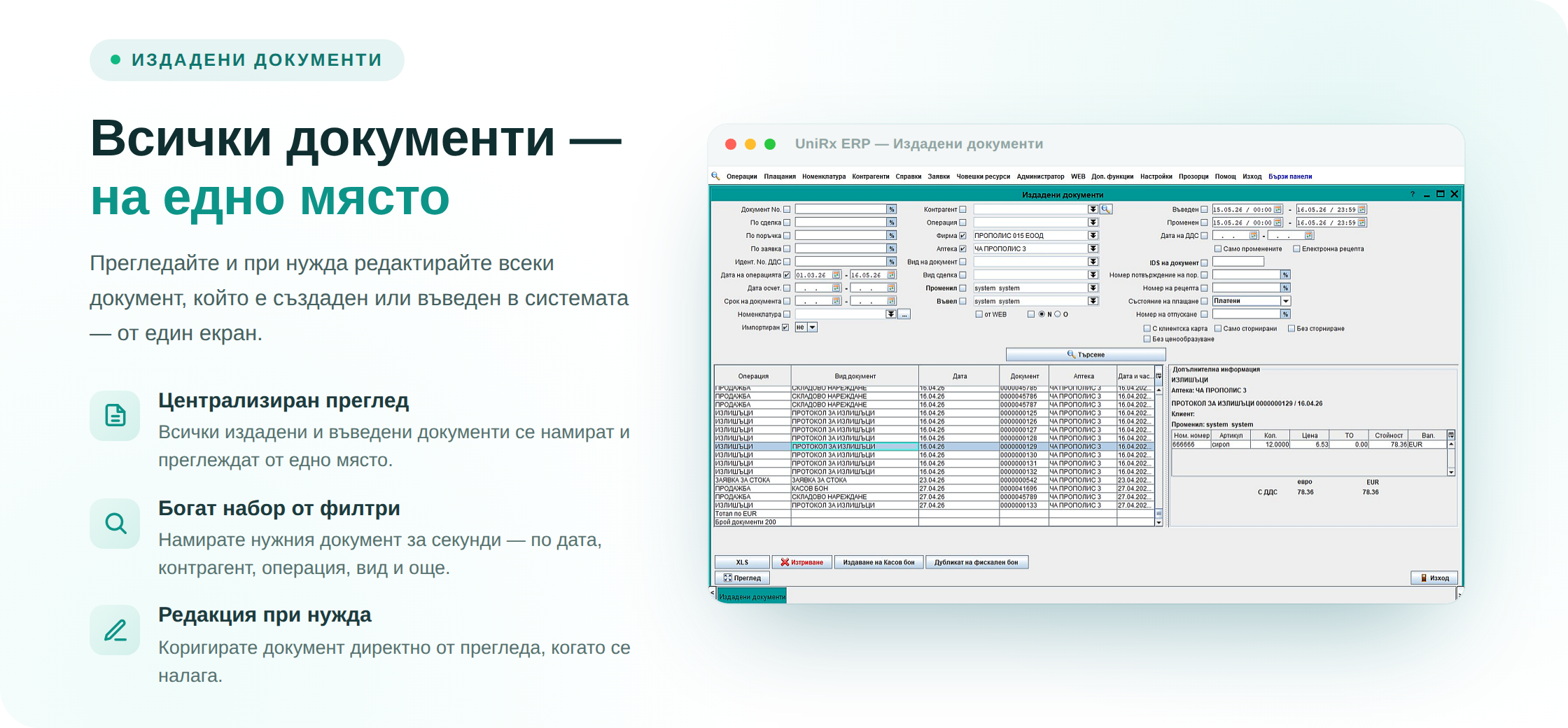Open calendar for Дата на ДДС start field

point(1254,235)
